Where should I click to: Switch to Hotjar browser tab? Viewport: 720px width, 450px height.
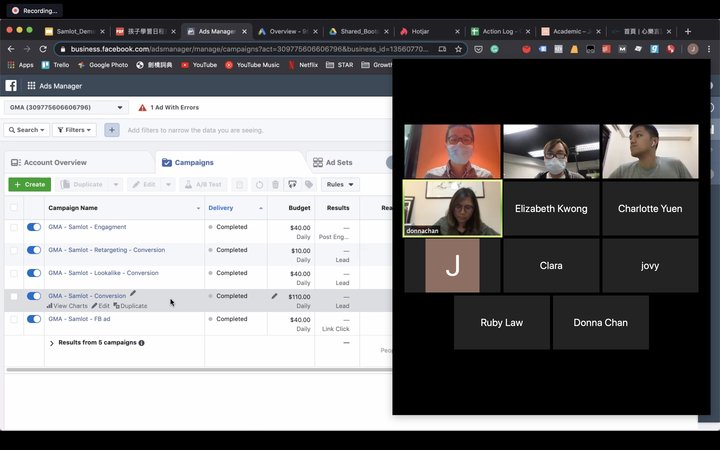point(427,31)
